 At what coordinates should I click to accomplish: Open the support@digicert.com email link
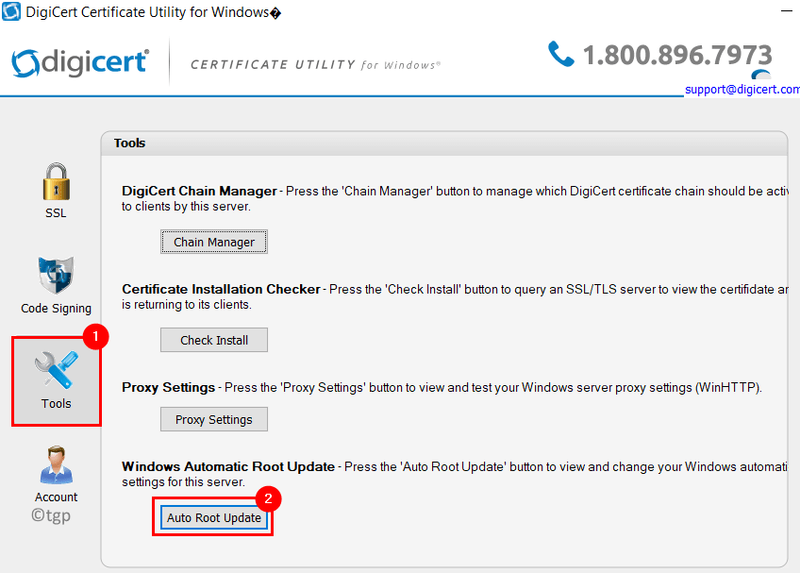742,89
